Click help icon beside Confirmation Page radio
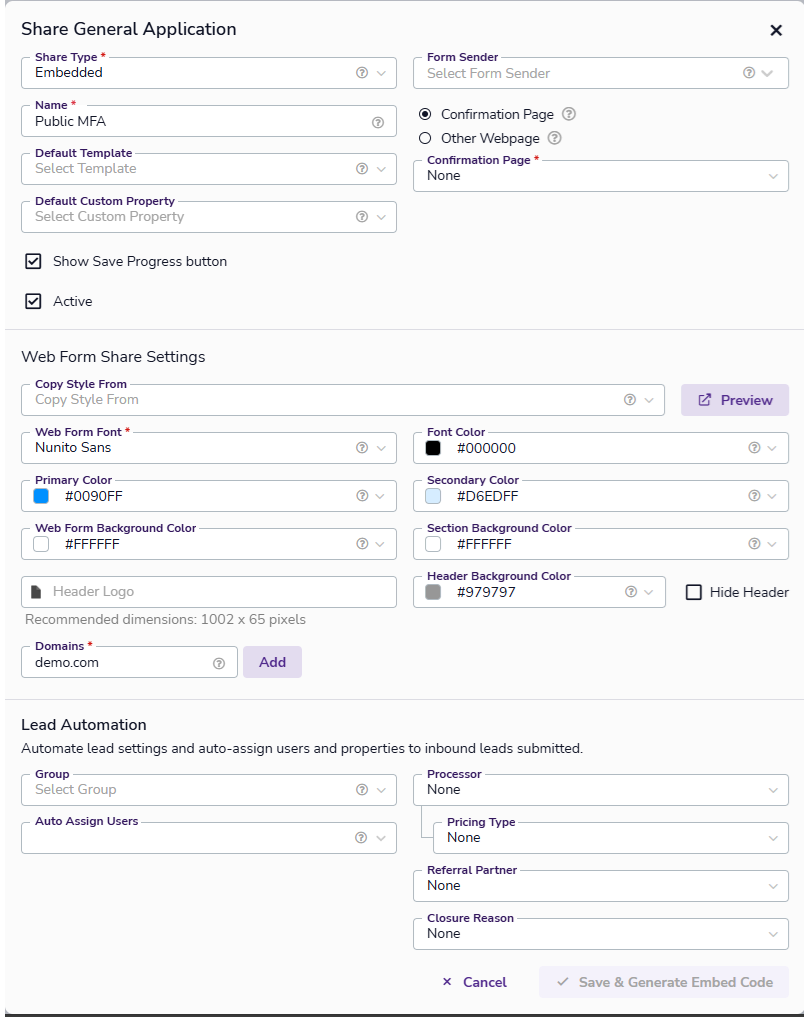Screen dimensions: 806x1017 [569, 115]
